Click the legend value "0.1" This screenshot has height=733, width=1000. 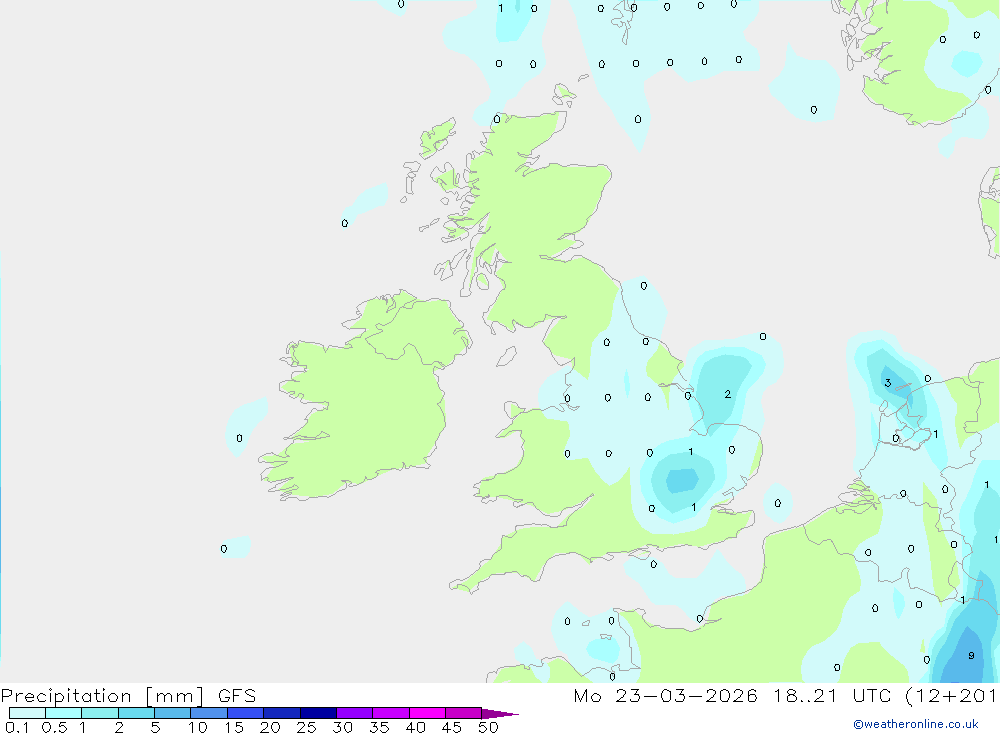pyautogui.click(x=17, y=727)
